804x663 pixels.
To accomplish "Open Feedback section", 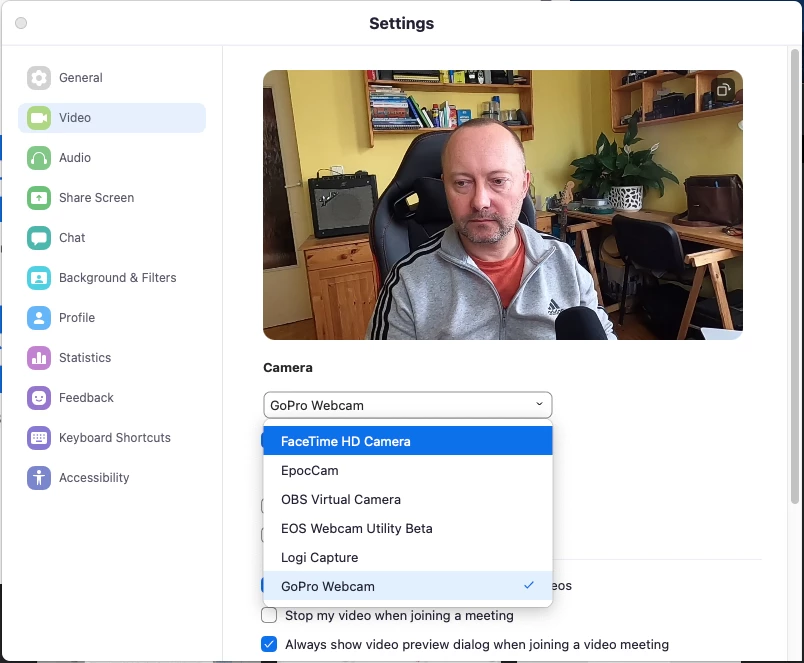I will (x=112, y=398).
